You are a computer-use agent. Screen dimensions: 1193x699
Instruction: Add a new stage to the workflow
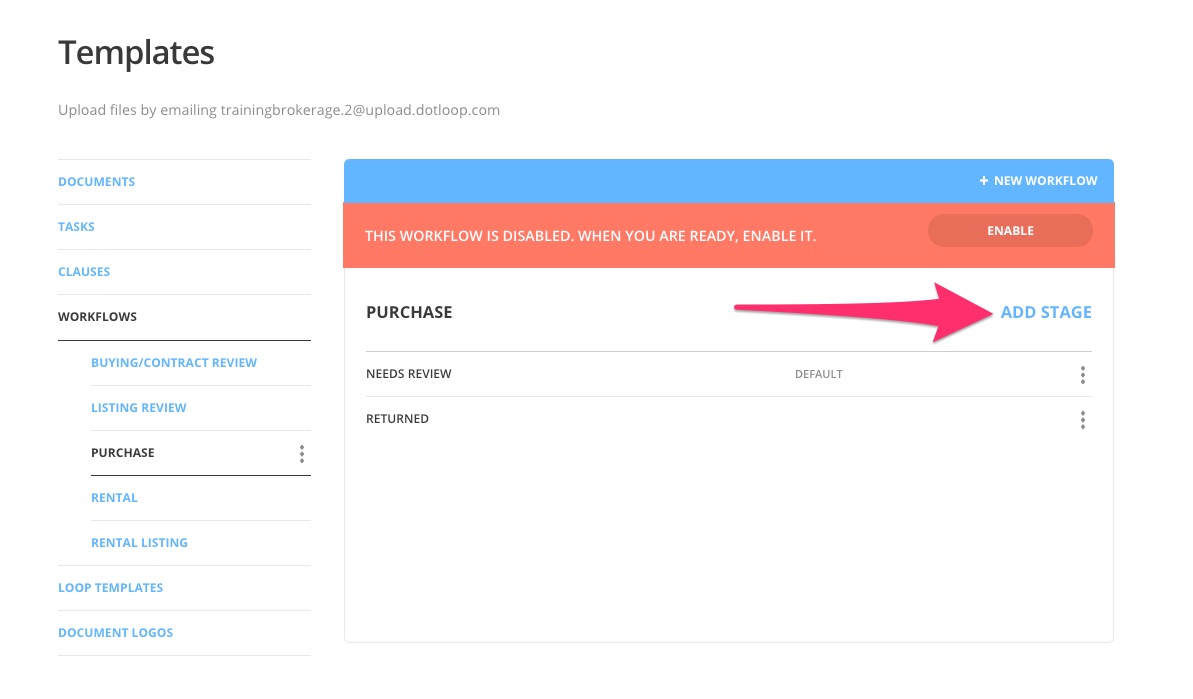point(1045,312)
